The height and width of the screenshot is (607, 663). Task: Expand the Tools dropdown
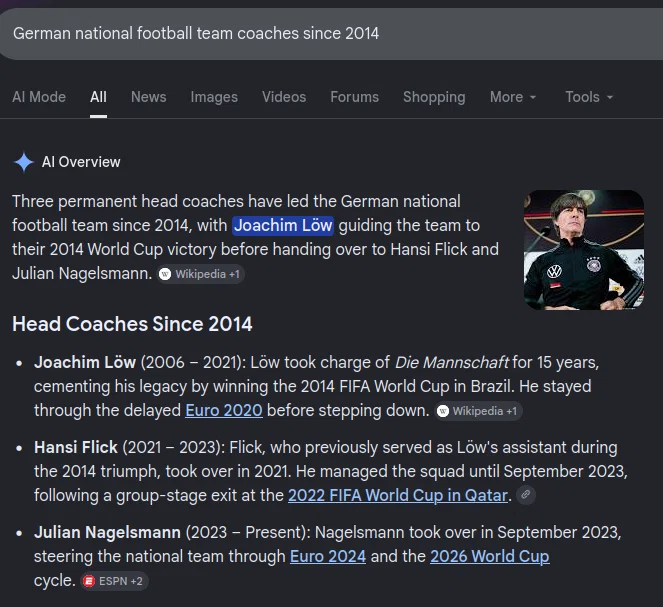[x=589, y=97]
